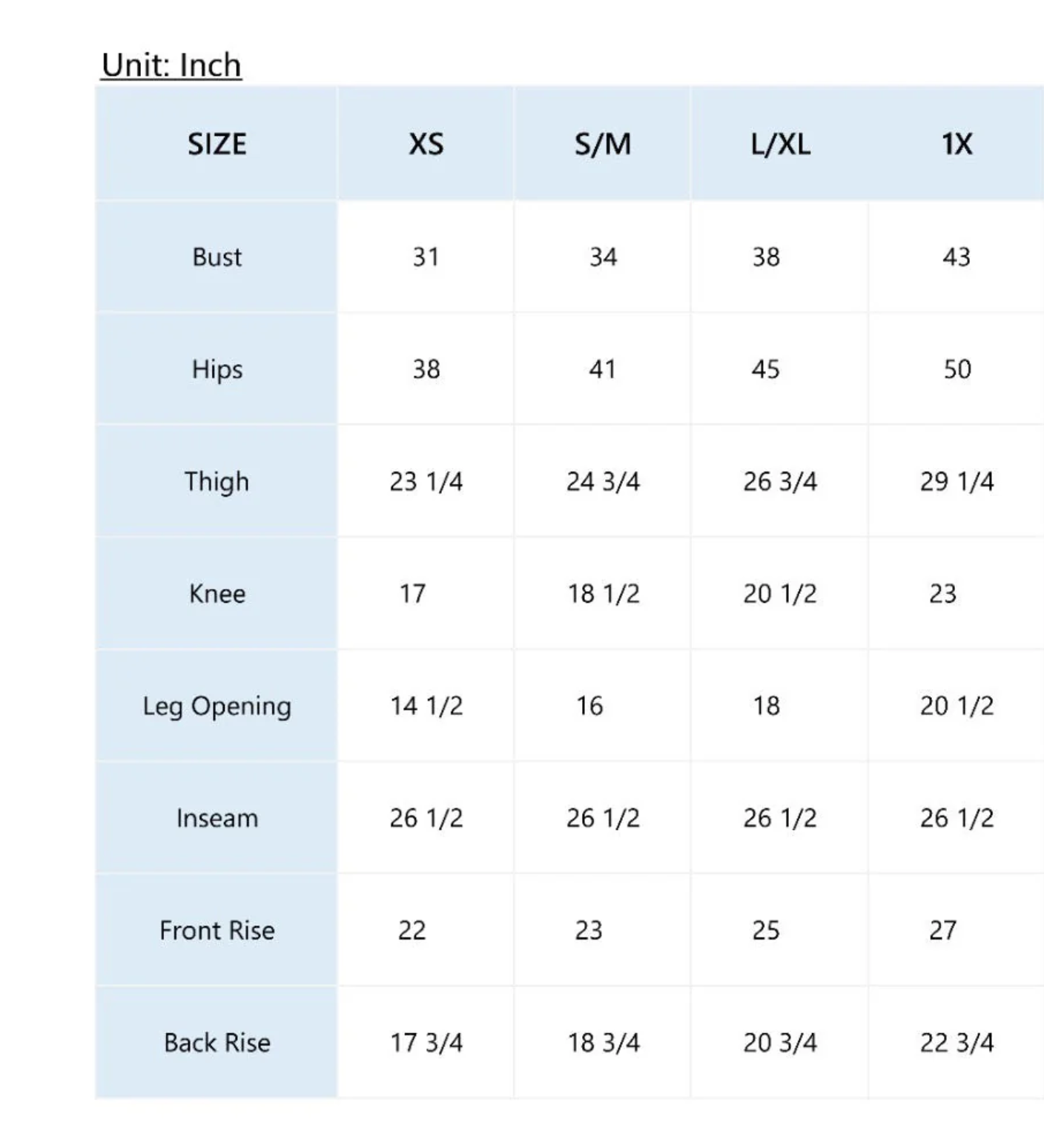Click the Thigh row label
This screenshot has width=1044, height=1148.
coord(217,481)
